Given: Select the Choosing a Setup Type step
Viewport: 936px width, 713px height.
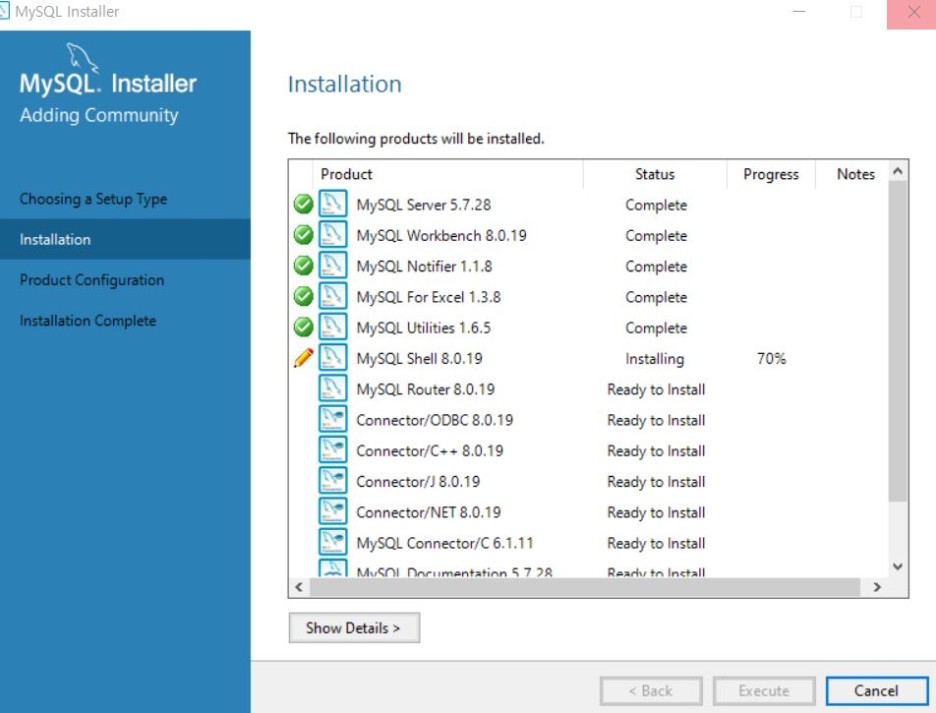Looking at the screenshot, I should [93, 199].
